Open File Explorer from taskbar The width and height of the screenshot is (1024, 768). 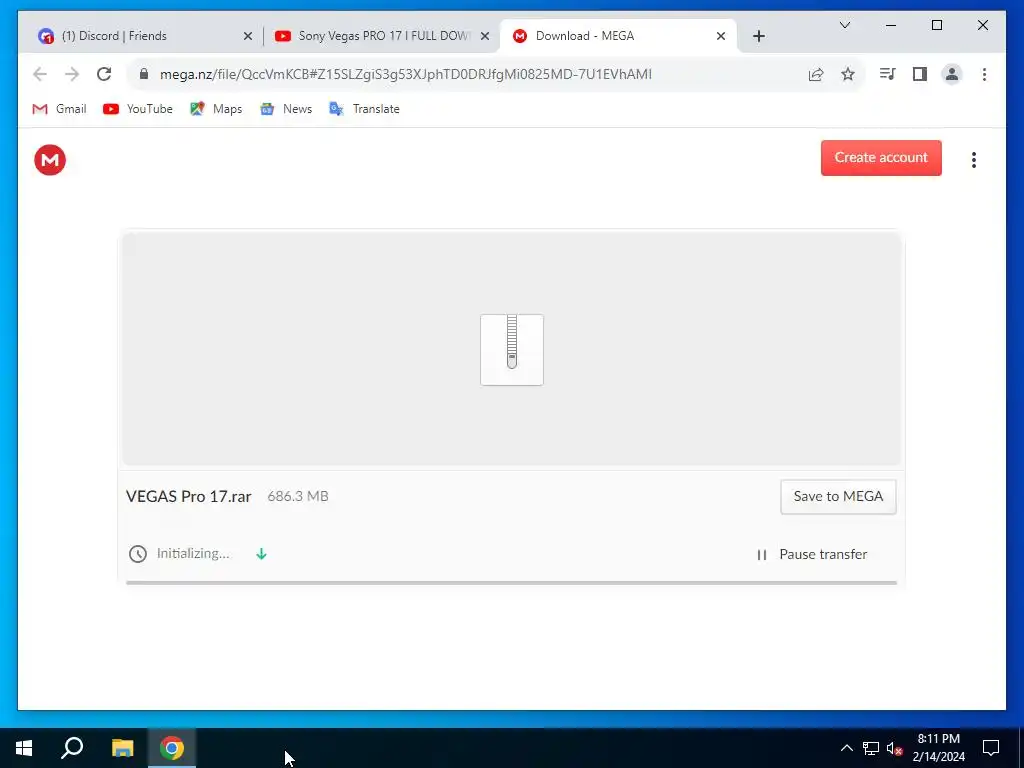tap(122, 748)
